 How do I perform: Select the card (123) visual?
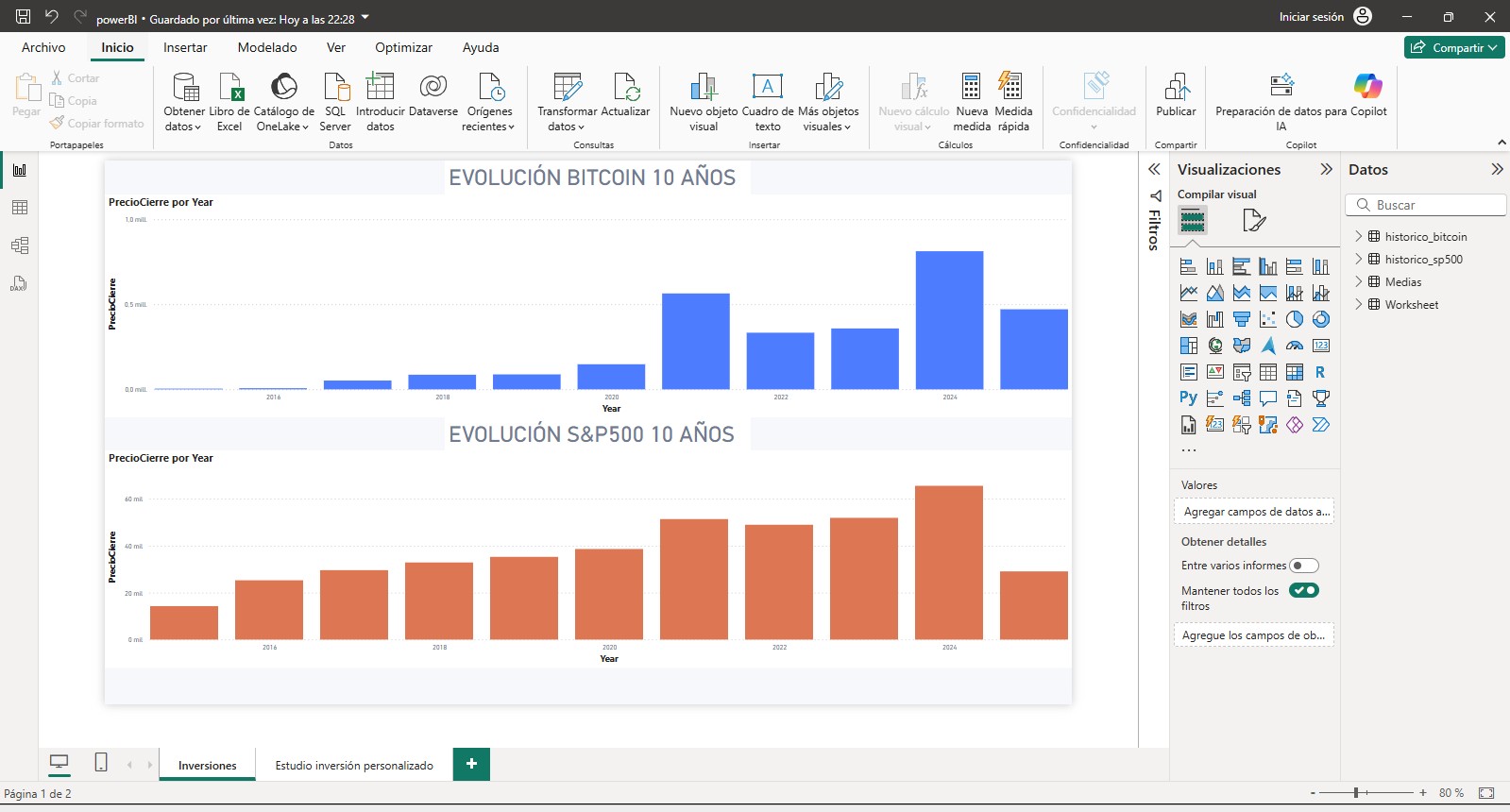click(x=1321, y=346)
